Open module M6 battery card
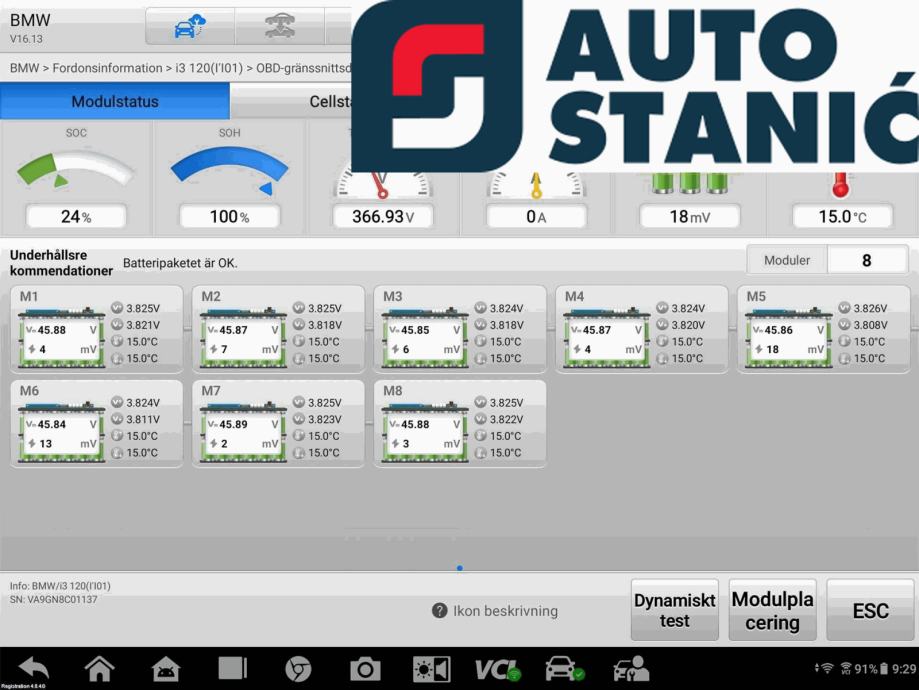The image size is (919, 690). click(97, 423)
